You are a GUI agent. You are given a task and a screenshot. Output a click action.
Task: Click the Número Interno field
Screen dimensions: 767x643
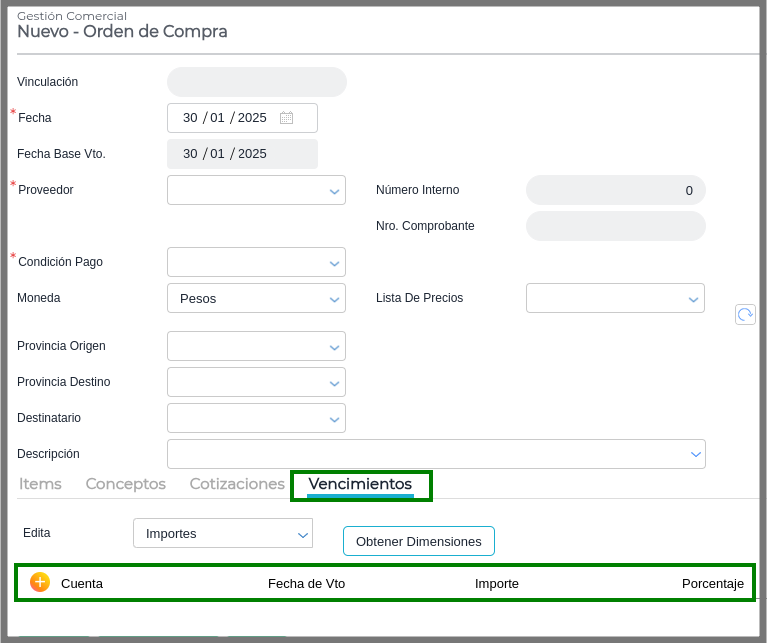coord(615,190)
